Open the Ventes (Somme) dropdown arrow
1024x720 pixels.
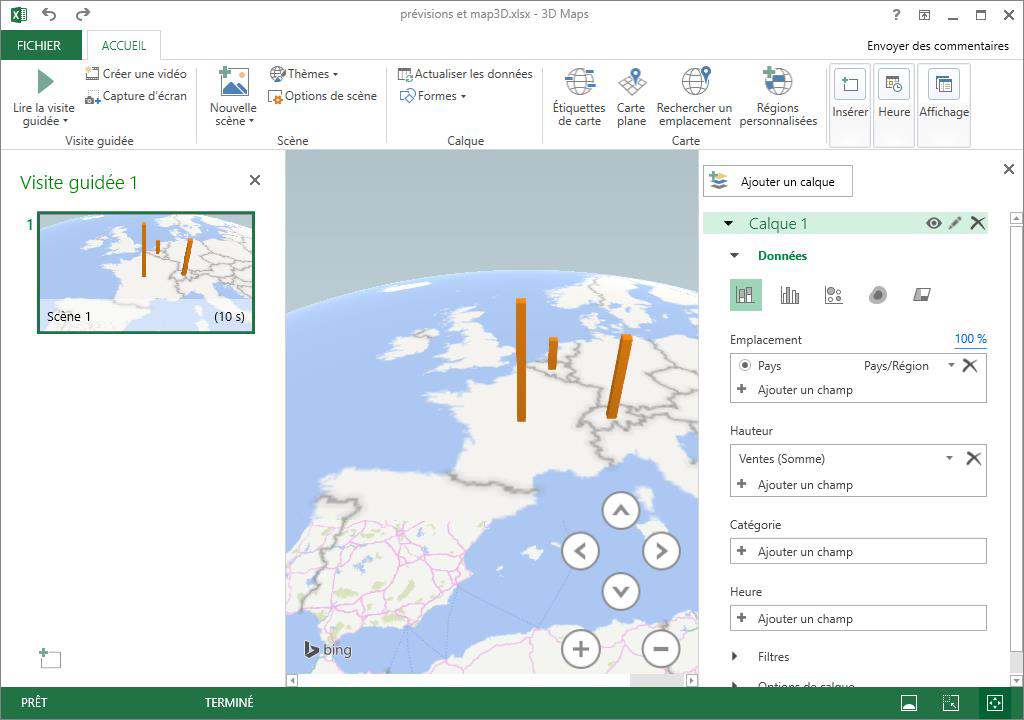pos(949,459)
